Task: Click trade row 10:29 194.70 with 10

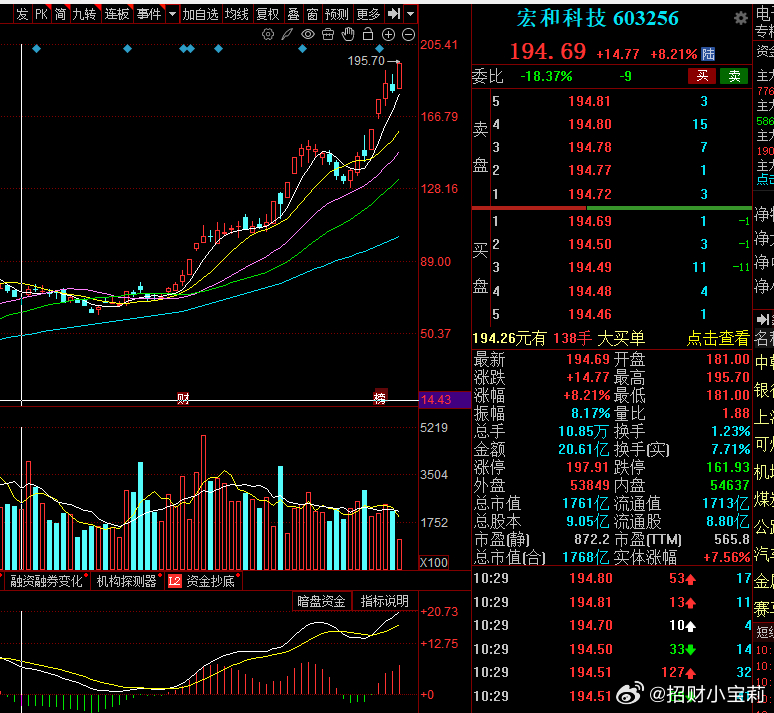Action: (612, 626)
